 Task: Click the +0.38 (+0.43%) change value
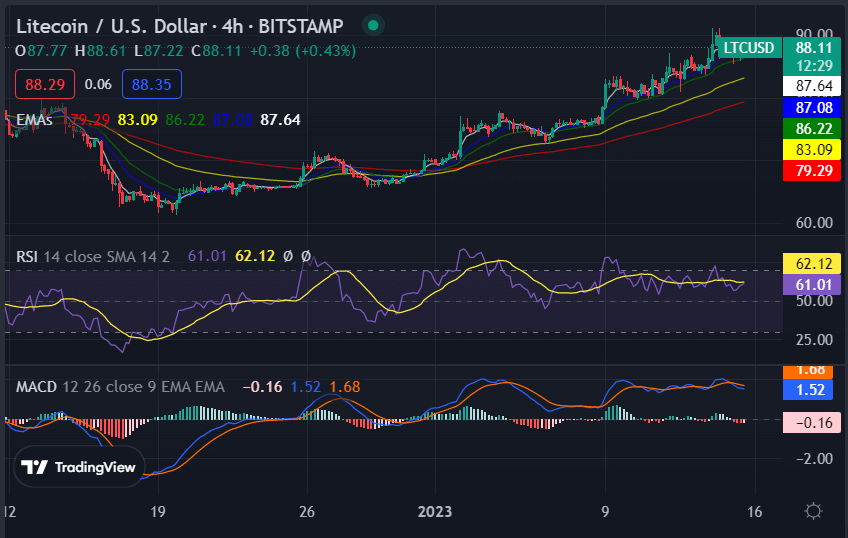303,51
